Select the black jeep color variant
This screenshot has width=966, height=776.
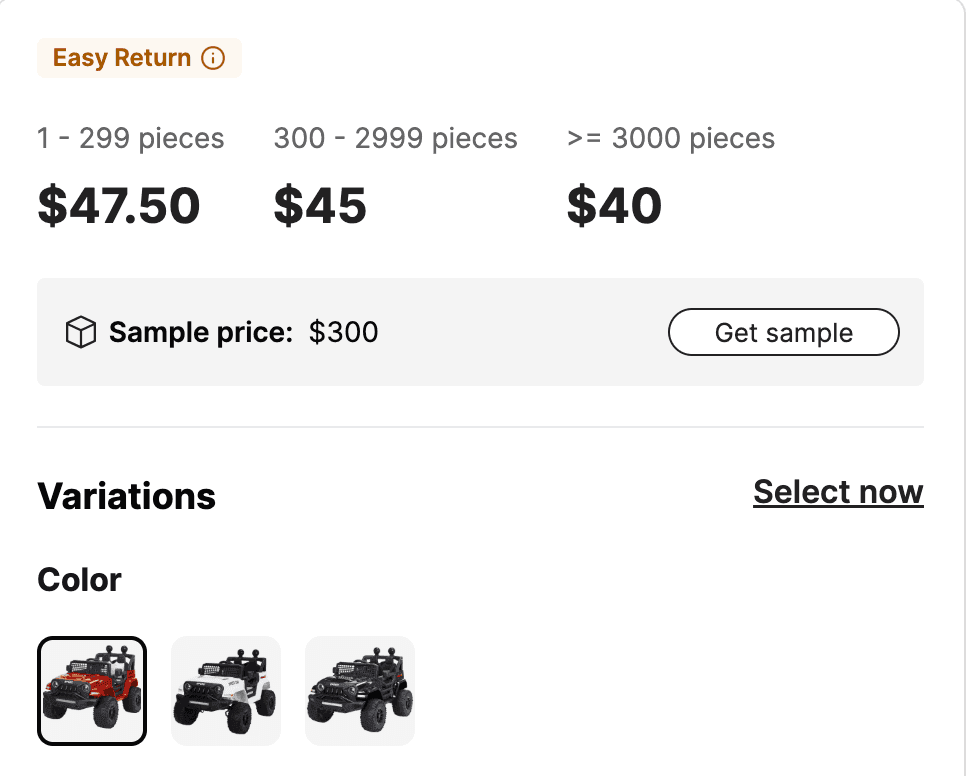pos(360,690)
